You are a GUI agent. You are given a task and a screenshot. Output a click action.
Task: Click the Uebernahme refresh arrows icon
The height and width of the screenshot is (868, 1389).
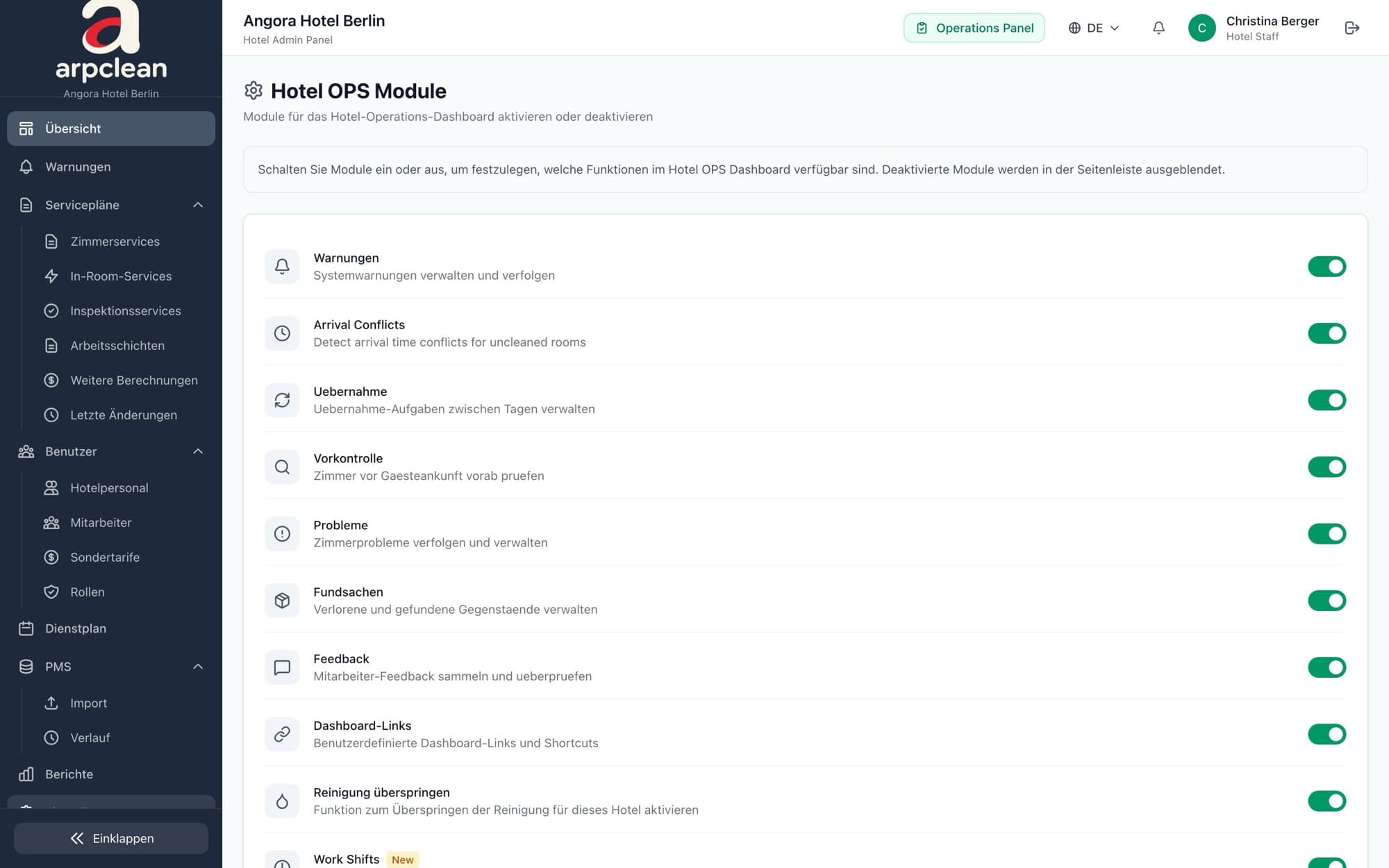click(282, 400)
